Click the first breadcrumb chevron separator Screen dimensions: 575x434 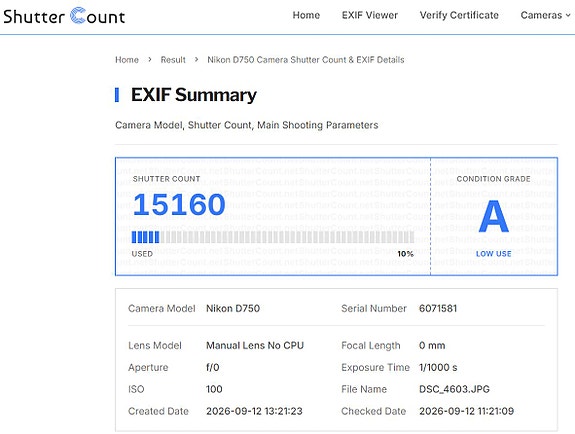pyautogui.click(x=150, y=59)
